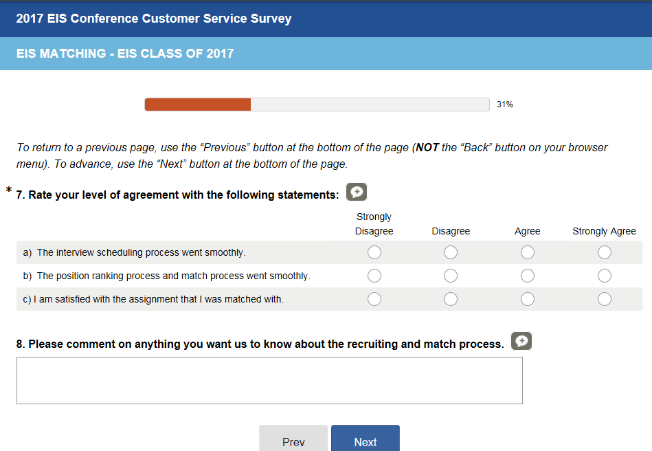Click comment icon beside question 8
Screen dimensions: 652x451
pos(521,342)
